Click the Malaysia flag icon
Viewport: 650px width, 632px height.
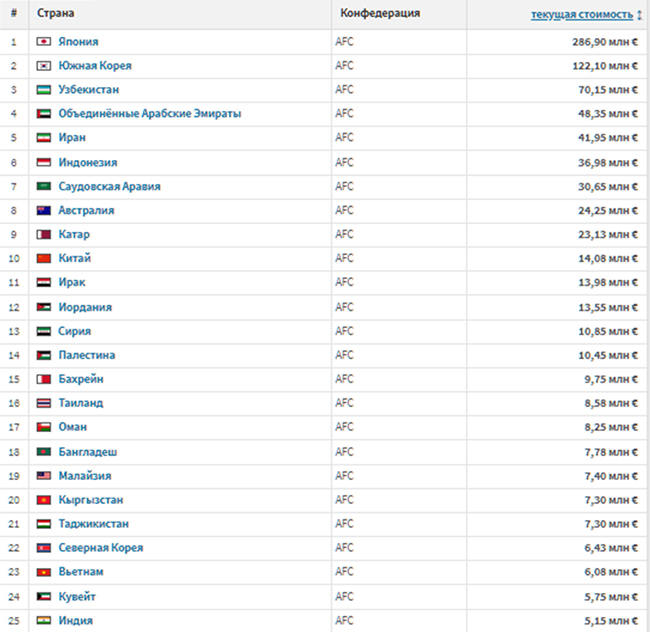coord(43,476)
